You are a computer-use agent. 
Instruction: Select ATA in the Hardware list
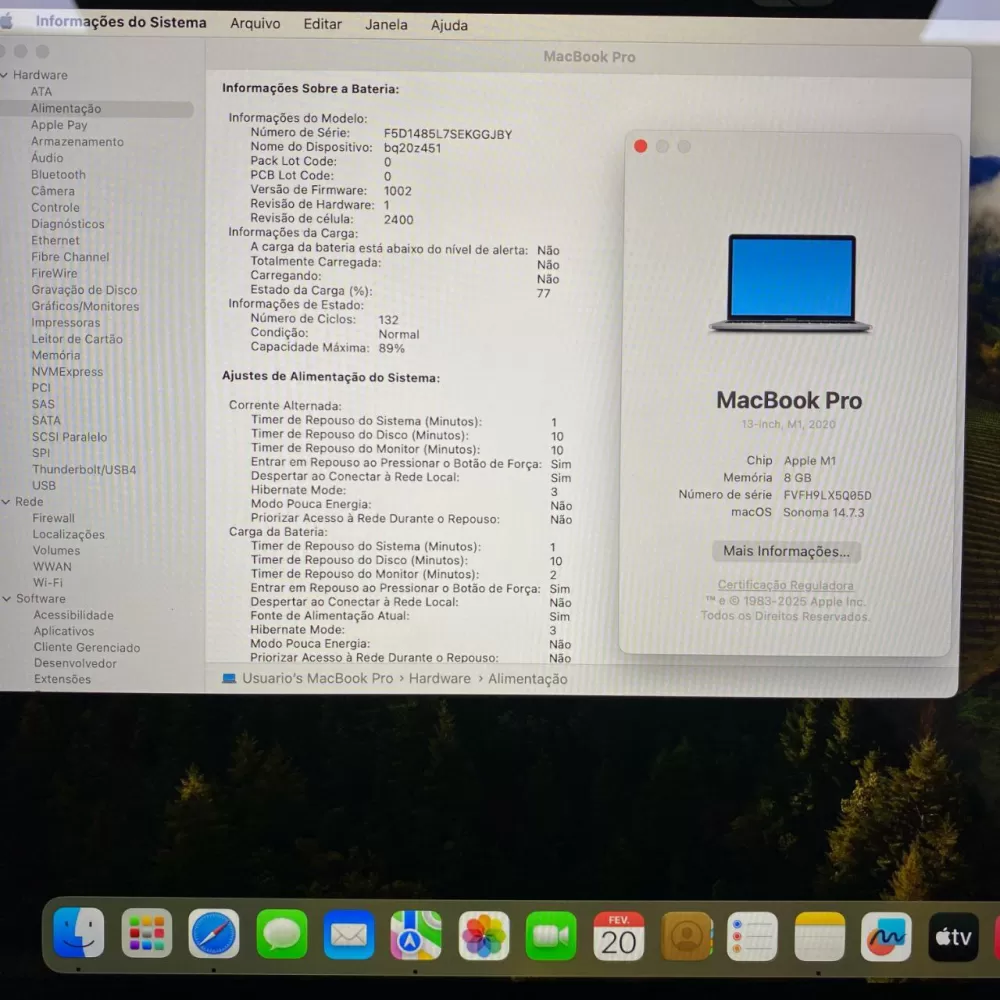[41, 91]
